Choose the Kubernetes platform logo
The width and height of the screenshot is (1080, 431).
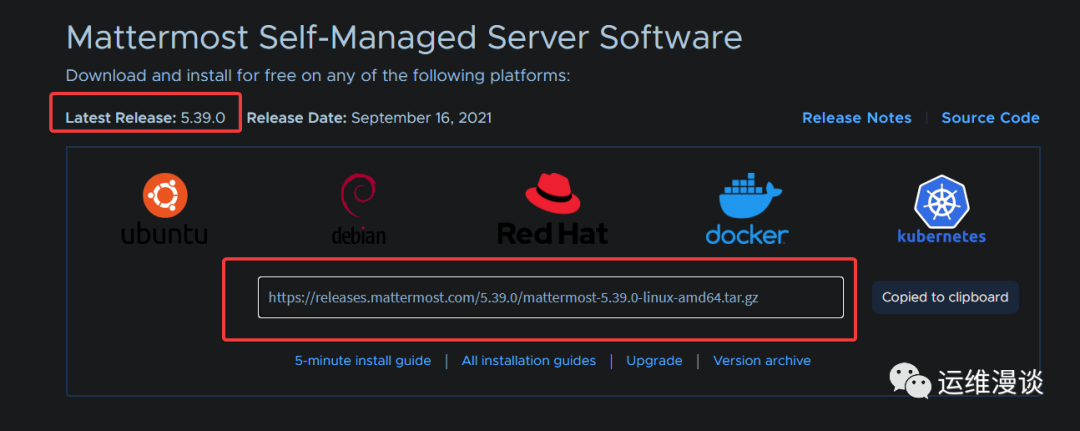941,209
